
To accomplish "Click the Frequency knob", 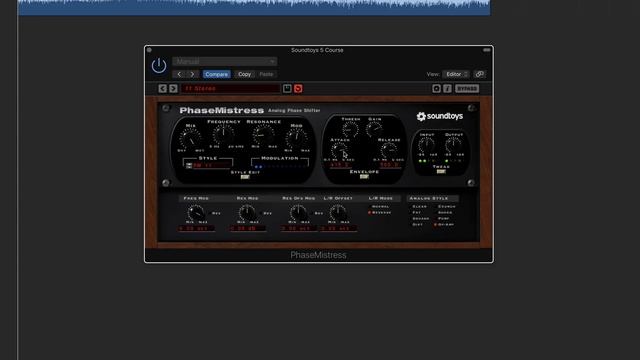I will click(223, 134).
